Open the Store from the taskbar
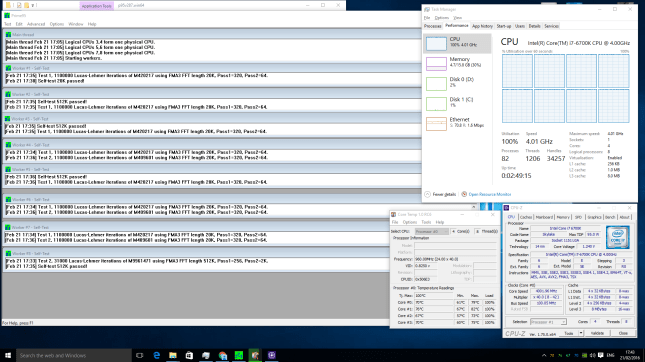645x362 pixels. [189, 355]
